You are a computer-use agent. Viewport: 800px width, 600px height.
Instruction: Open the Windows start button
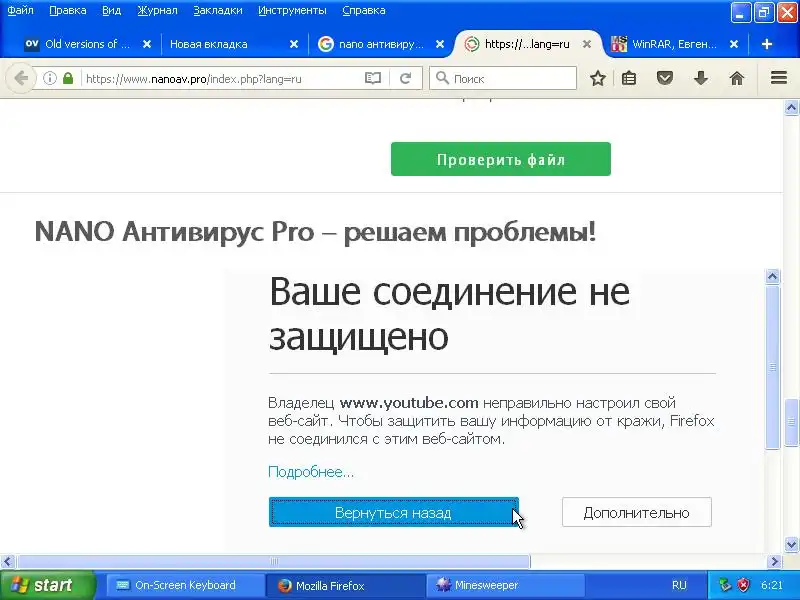47,585
